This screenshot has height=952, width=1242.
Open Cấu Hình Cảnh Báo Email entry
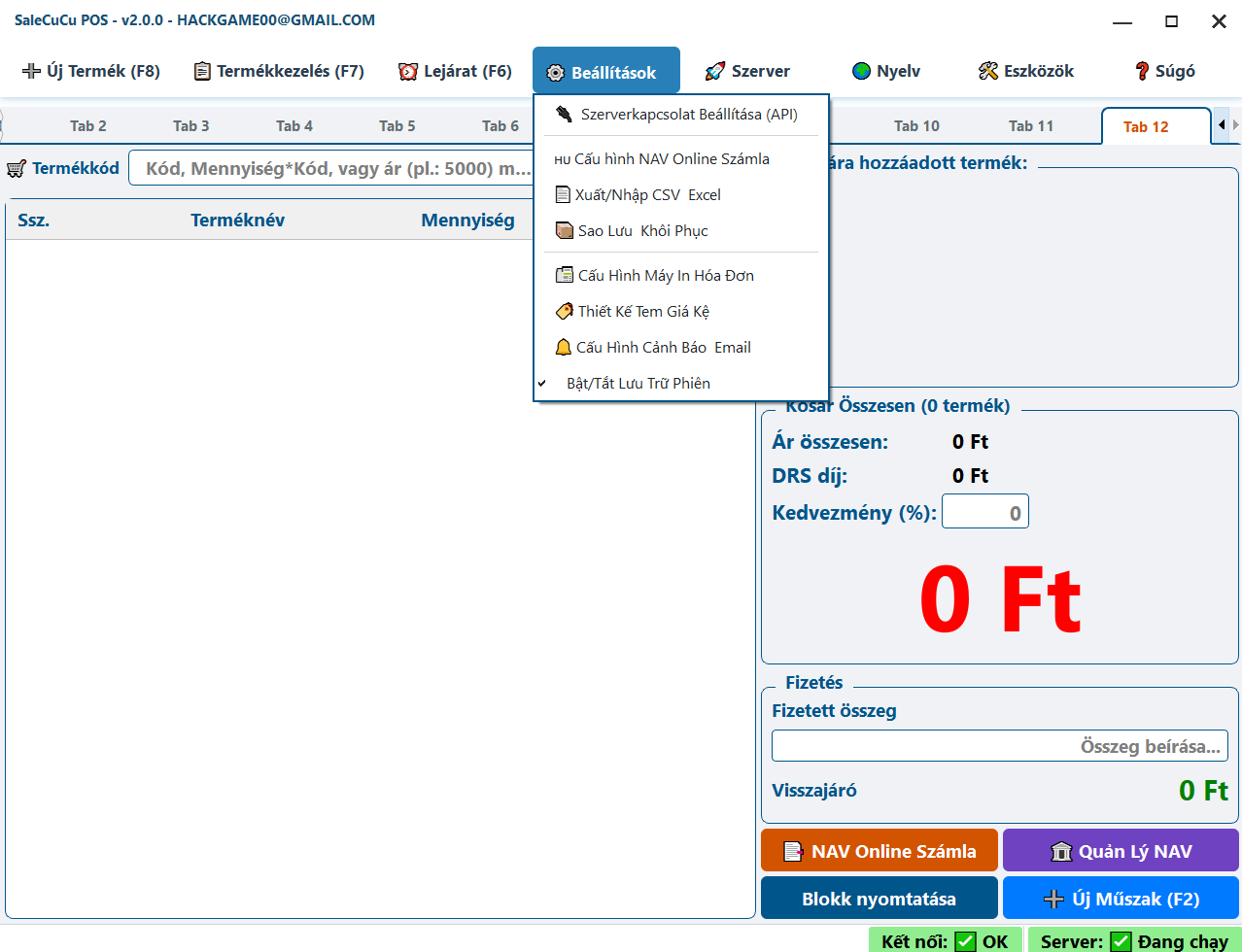pos(680,348)
